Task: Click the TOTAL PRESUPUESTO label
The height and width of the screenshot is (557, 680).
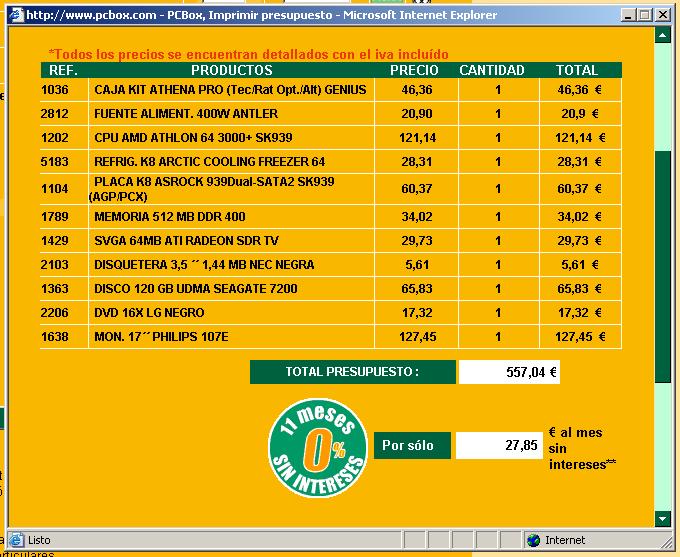Action: pyautogui.click(x=353, y=372)
